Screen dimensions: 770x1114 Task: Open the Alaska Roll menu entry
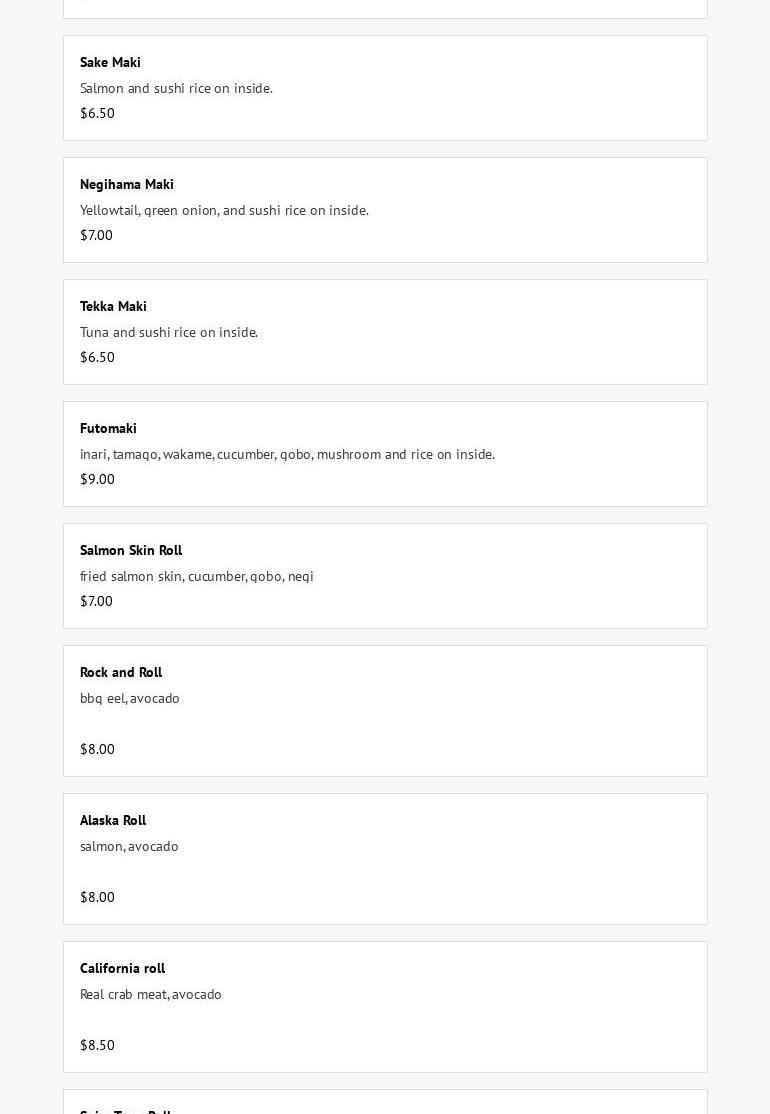click(x=113, y=820)
